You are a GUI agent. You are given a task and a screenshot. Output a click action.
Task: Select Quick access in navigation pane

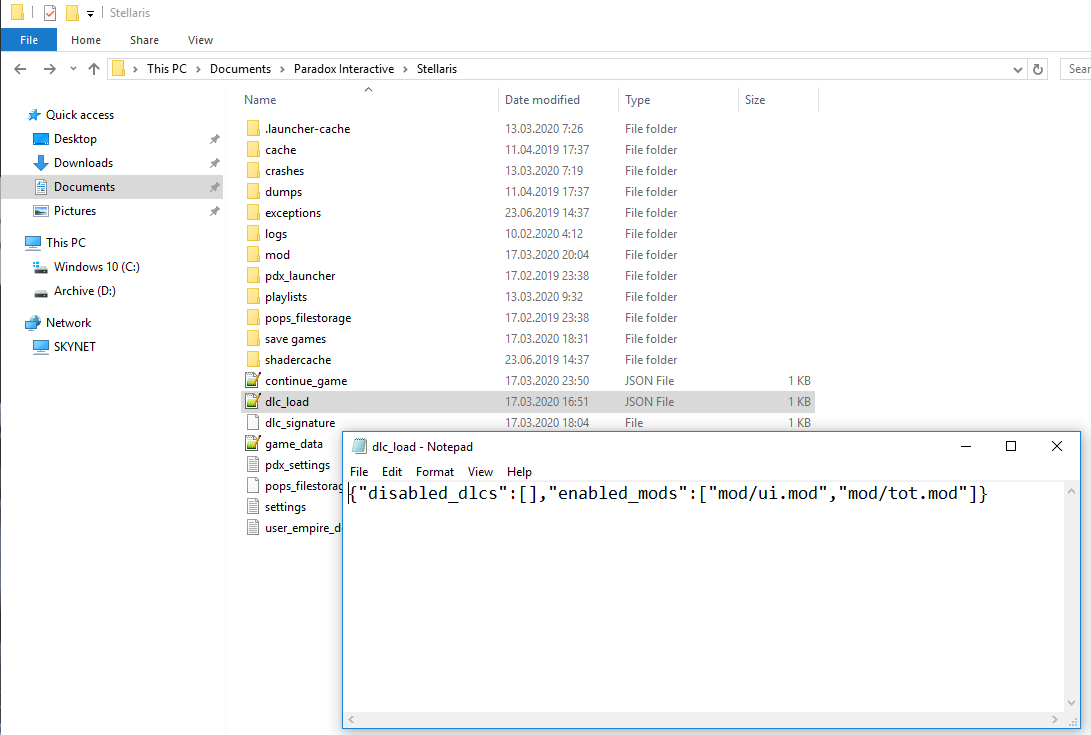[x=79, y=115]
